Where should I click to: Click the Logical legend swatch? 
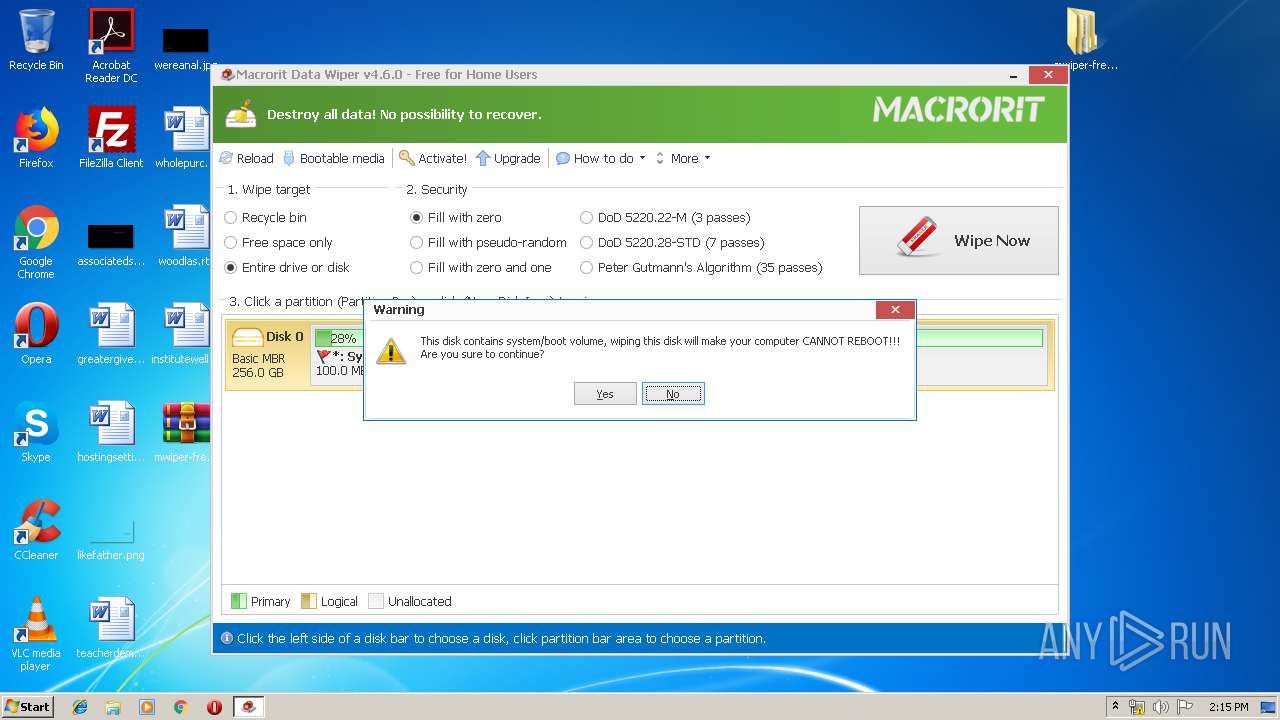[309, 601]
